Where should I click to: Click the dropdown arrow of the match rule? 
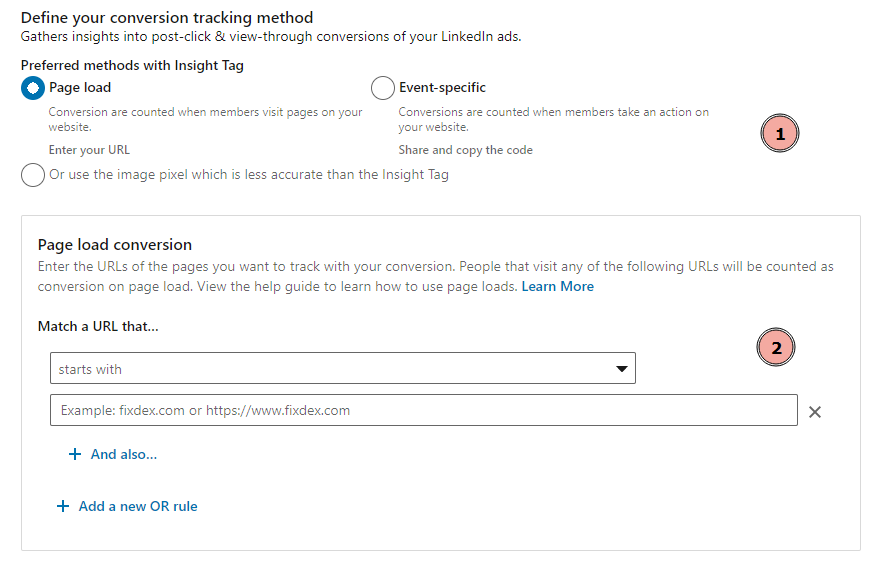point(621,369)
